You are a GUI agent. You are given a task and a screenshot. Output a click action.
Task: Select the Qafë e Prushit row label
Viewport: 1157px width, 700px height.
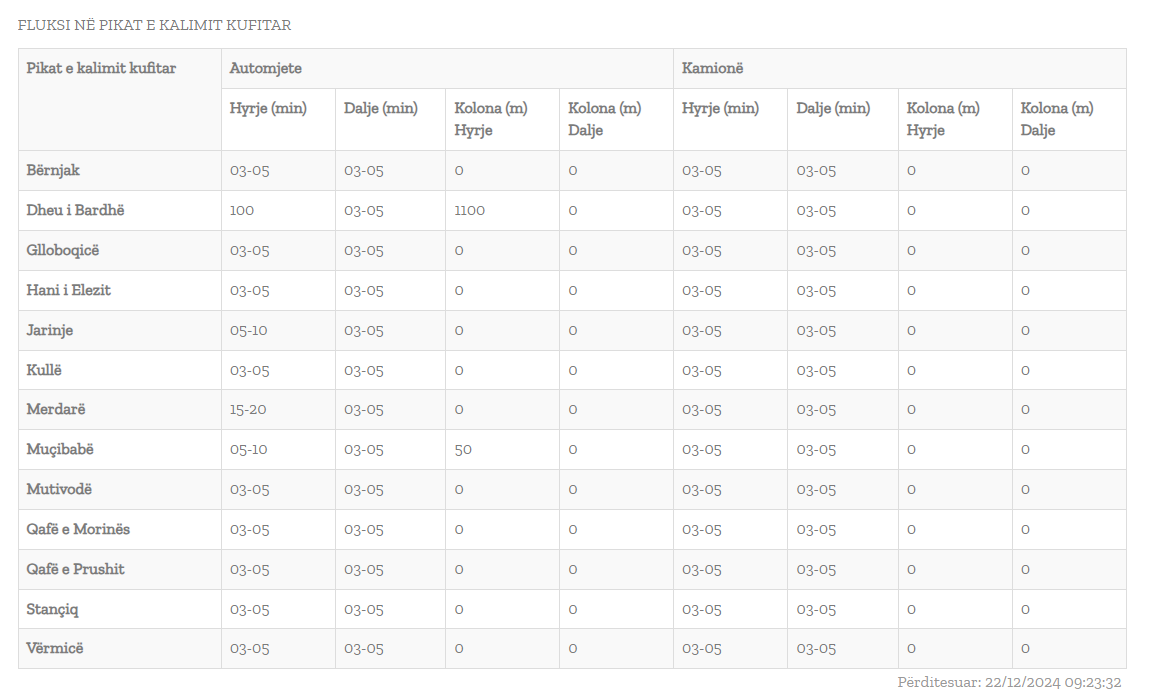[75, 569]
